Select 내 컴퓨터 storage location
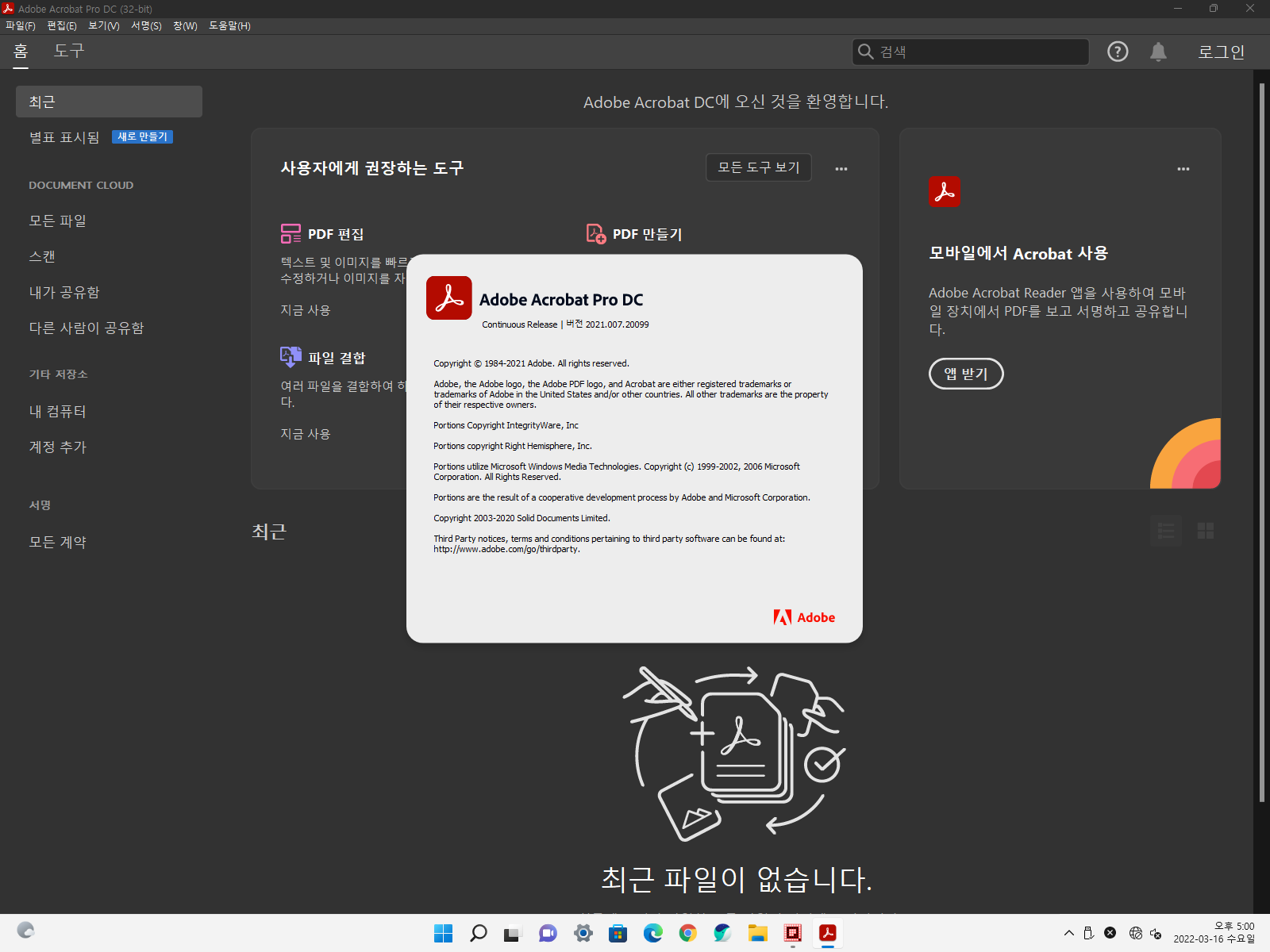The width and height of the screenshot is (1270, 952). coord(57,411)
